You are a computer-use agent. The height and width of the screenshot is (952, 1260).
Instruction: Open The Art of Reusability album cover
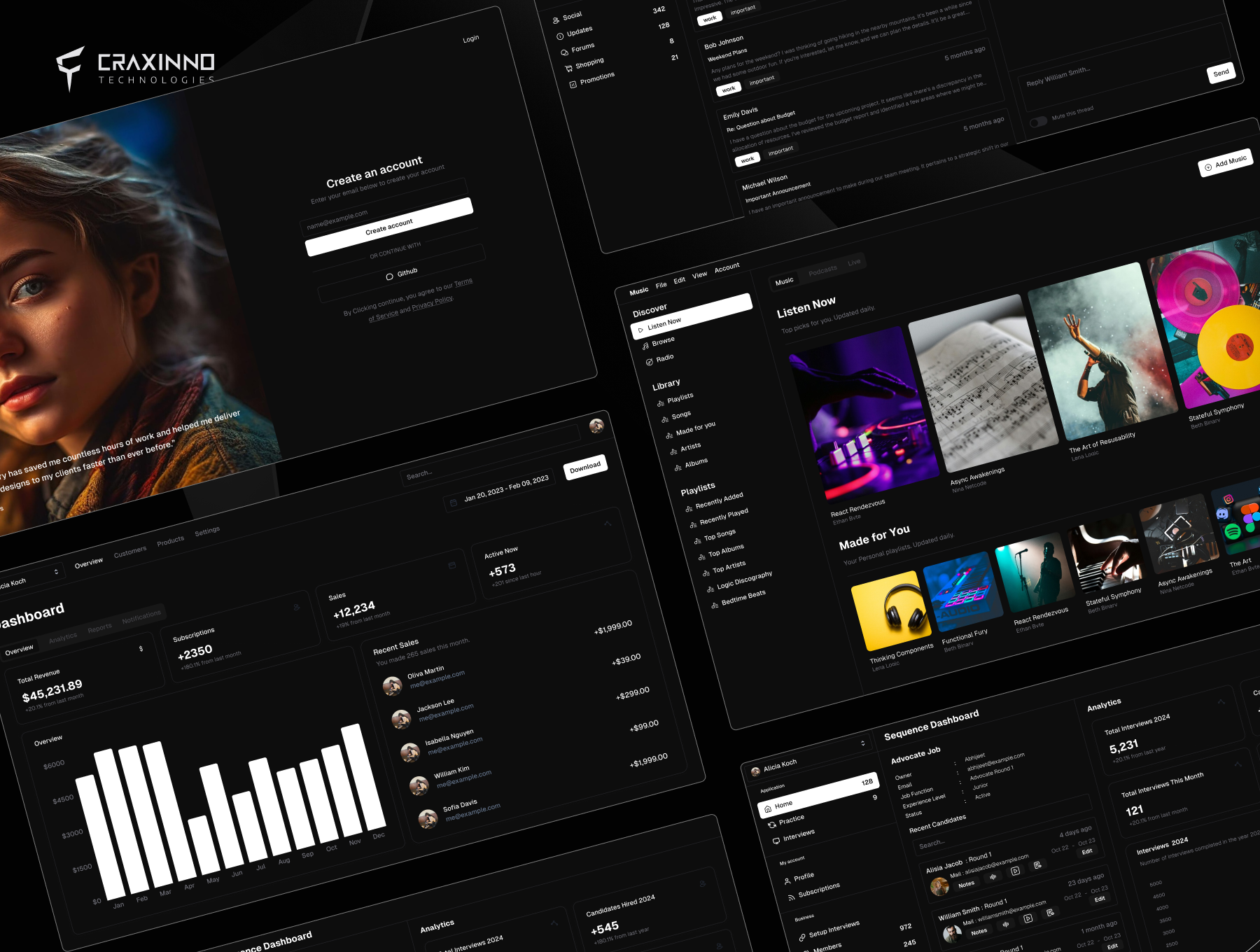1102,352
